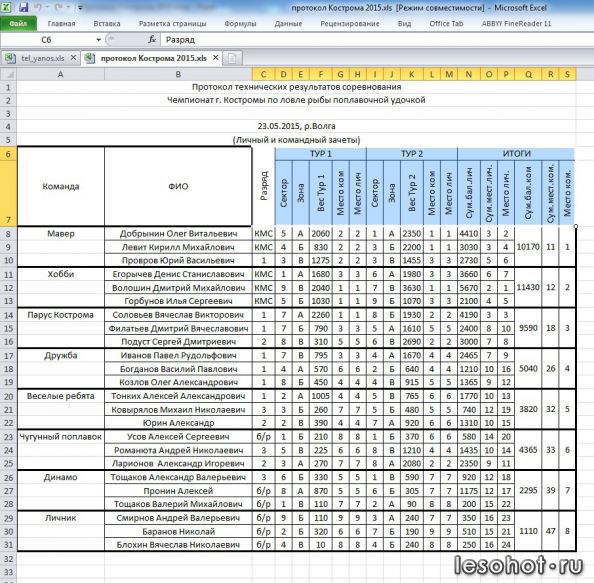
Task: Select team cell Парус Кострома
Action: coord(61,315)
